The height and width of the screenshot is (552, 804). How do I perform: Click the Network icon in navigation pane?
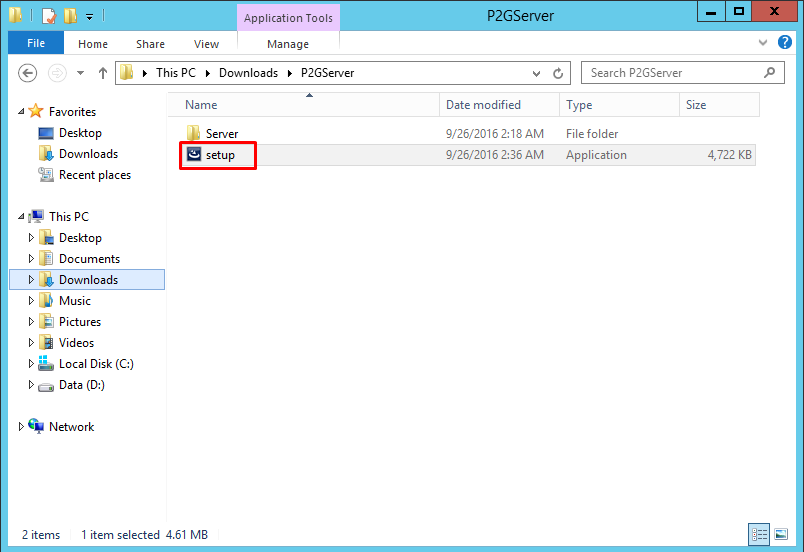click(36, 426)
